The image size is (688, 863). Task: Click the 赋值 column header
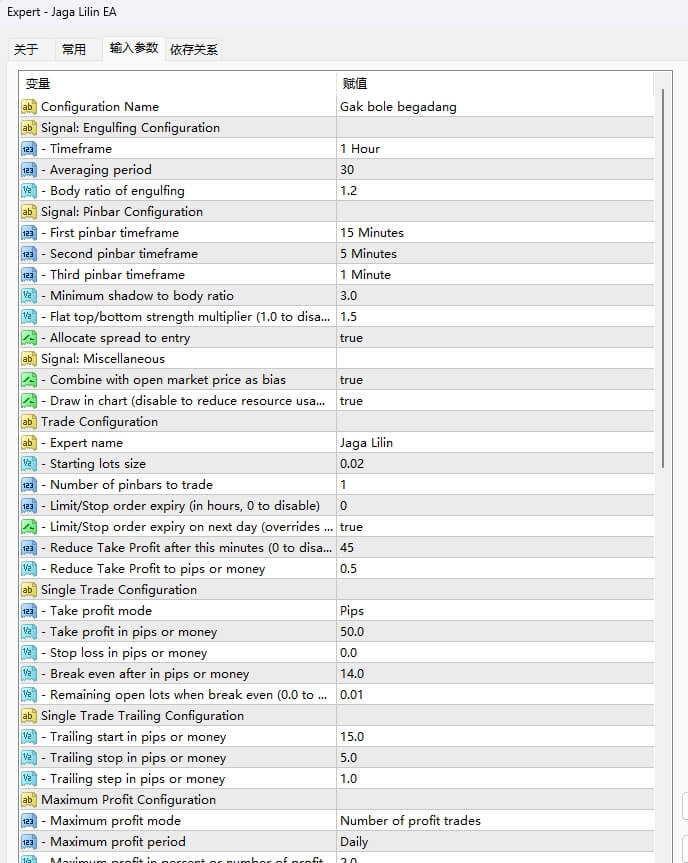click(x=354, y=84)
